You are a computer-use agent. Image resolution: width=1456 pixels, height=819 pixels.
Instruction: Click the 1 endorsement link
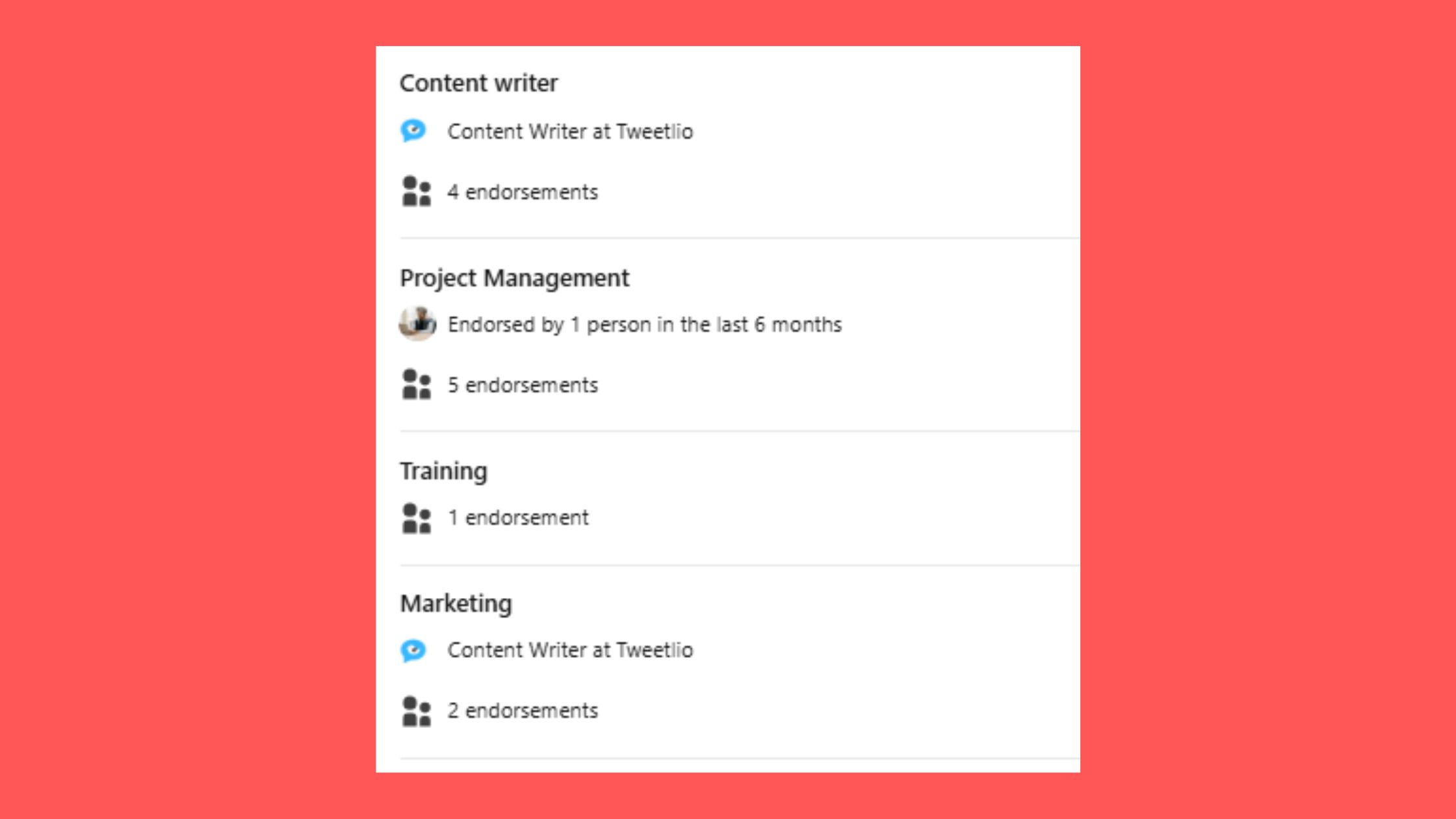pyautogui.click(x=517, y=517)
